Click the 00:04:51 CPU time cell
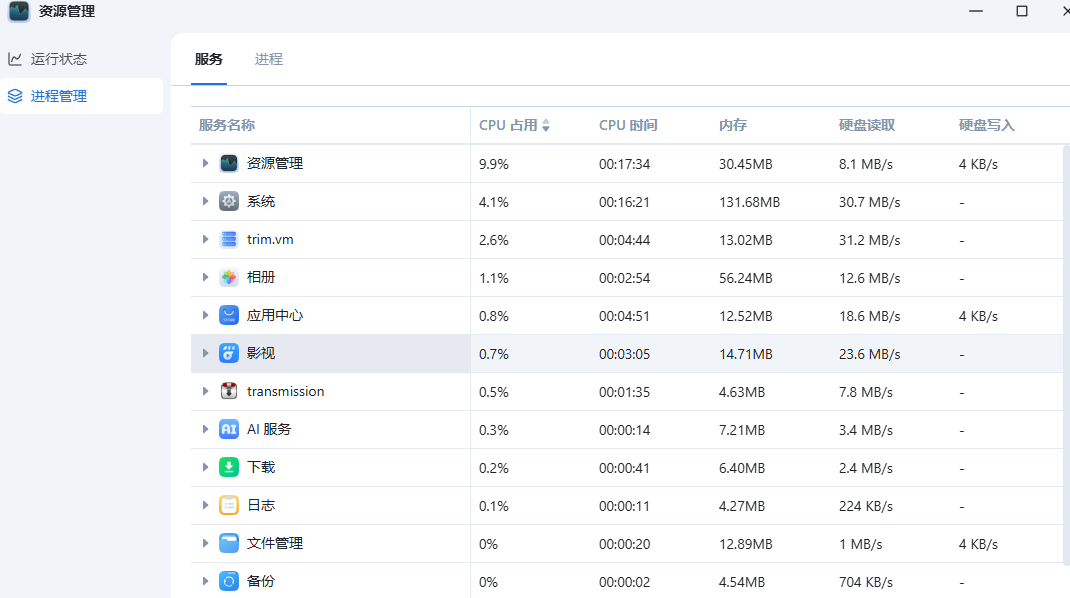This screenshot has height=598, width=1070. tap(624, 316)
